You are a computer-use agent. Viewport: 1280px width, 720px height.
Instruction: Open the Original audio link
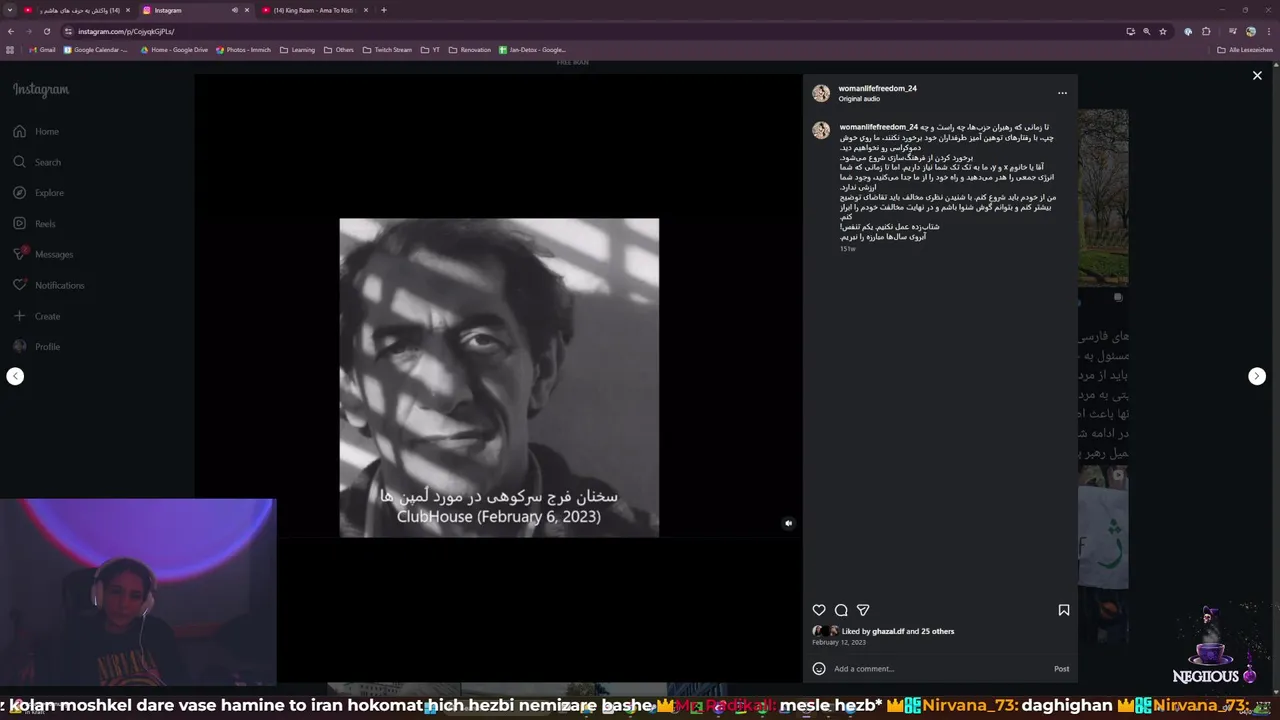[x=859, y=99]
